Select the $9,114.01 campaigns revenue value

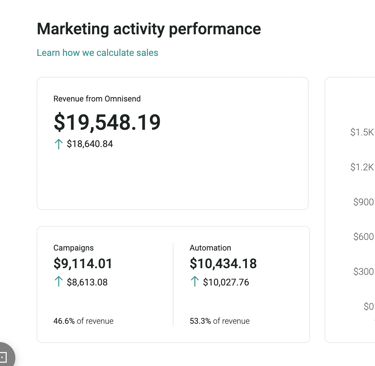point(83,264)
